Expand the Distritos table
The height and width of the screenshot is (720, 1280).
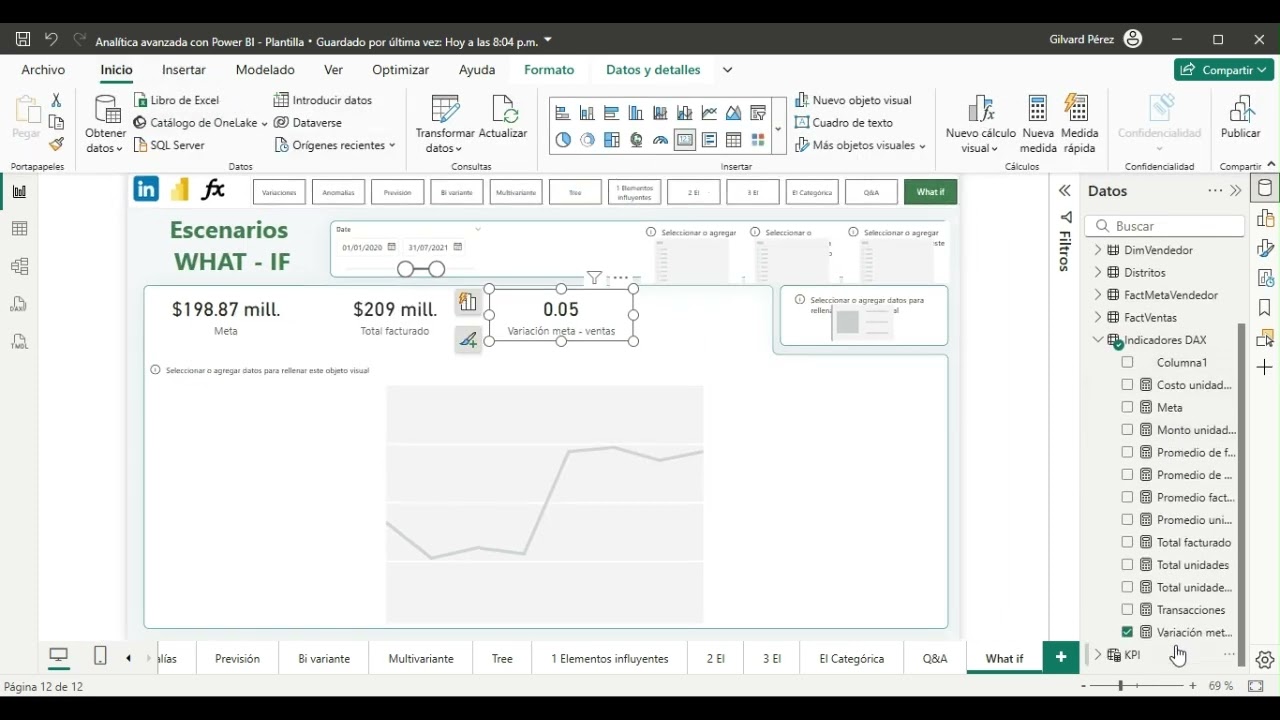click(1098, 272)
